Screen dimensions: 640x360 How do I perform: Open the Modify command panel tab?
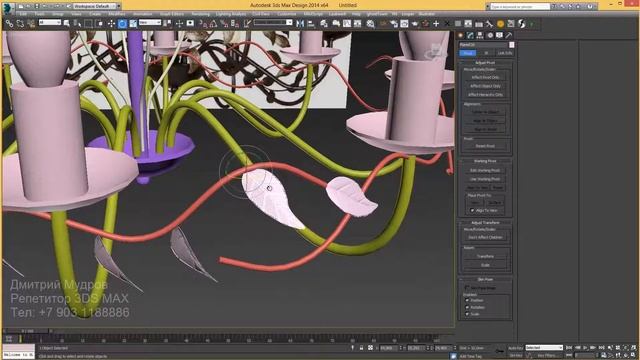click(x=470, y=36)
